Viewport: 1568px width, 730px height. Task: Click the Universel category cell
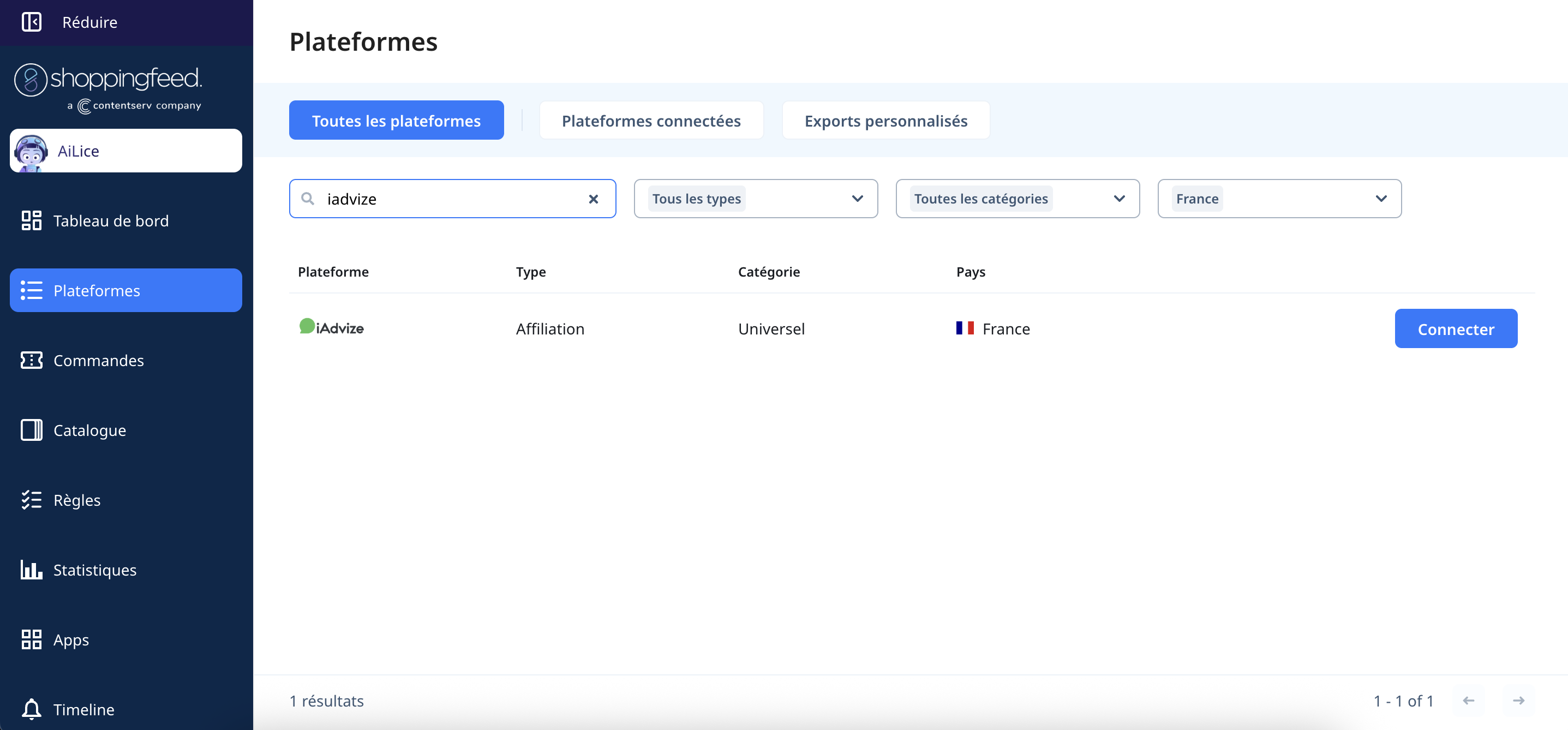(771, 329)
